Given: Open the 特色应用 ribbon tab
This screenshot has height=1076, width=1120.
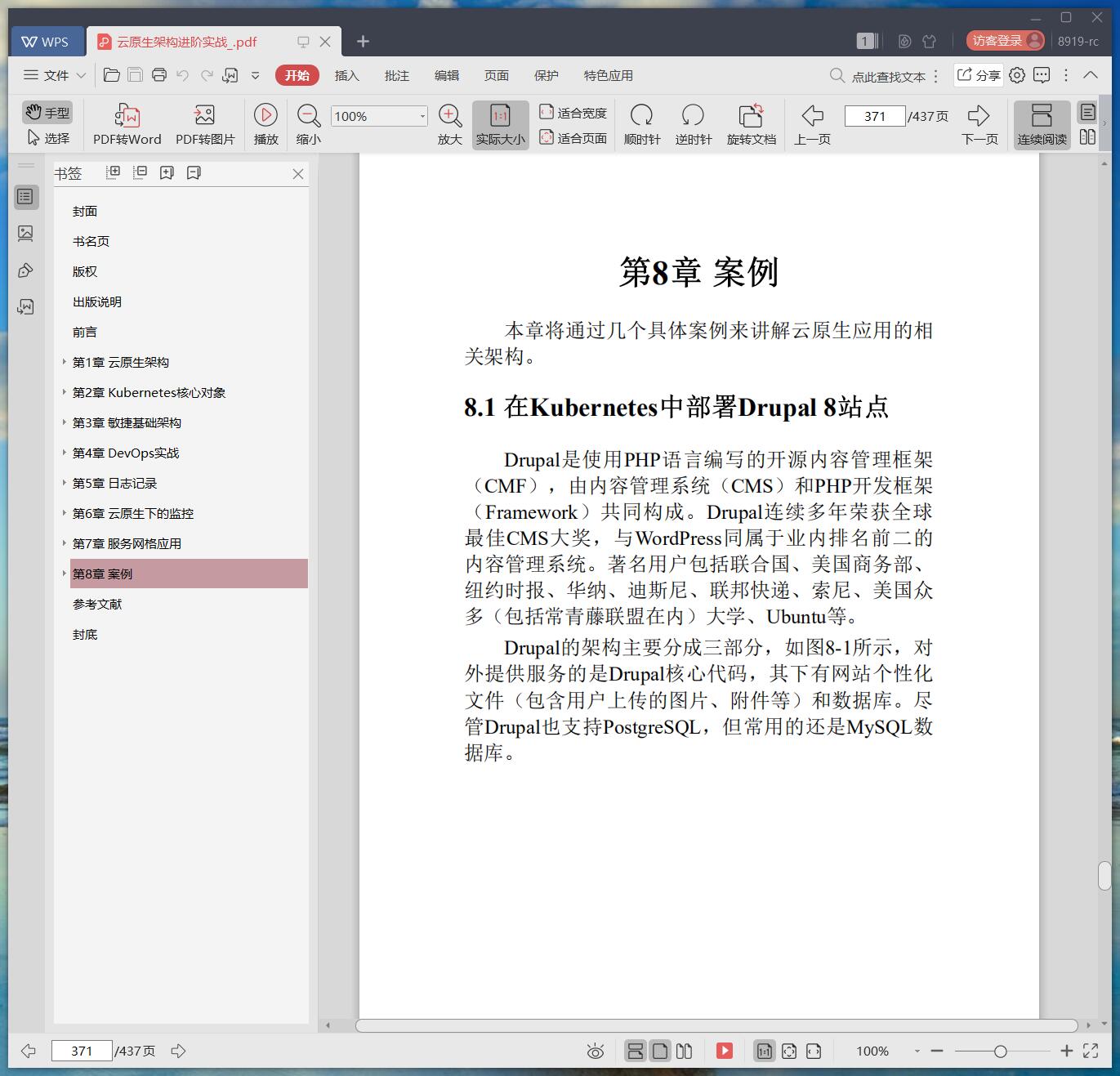Looking at the screenshot, I should 608,75.
